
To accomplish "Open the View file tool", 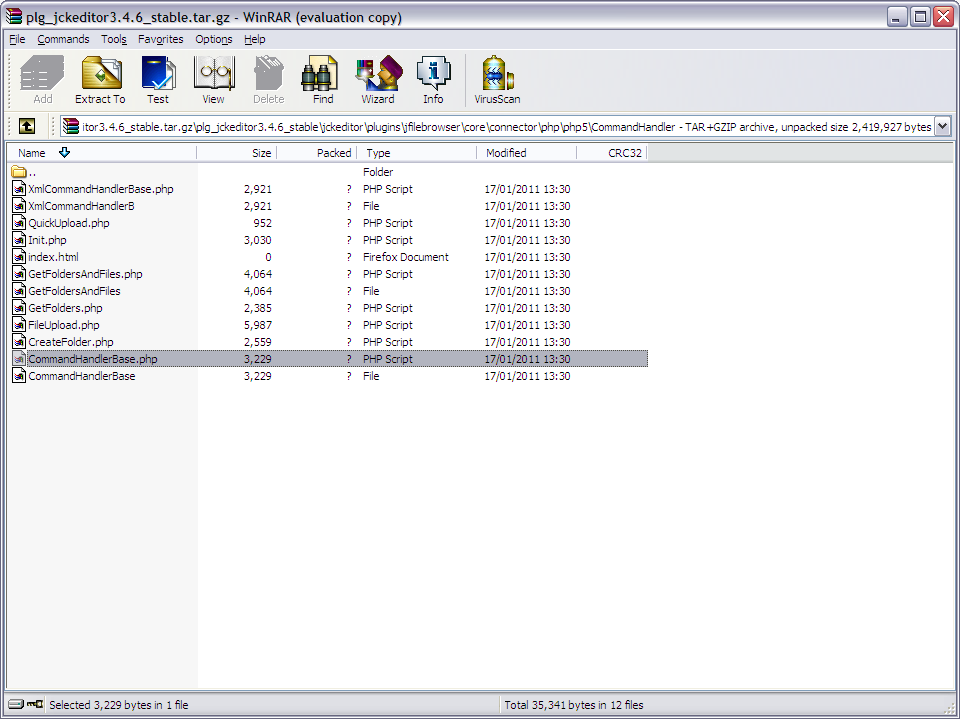I will (x=213, y=79).
